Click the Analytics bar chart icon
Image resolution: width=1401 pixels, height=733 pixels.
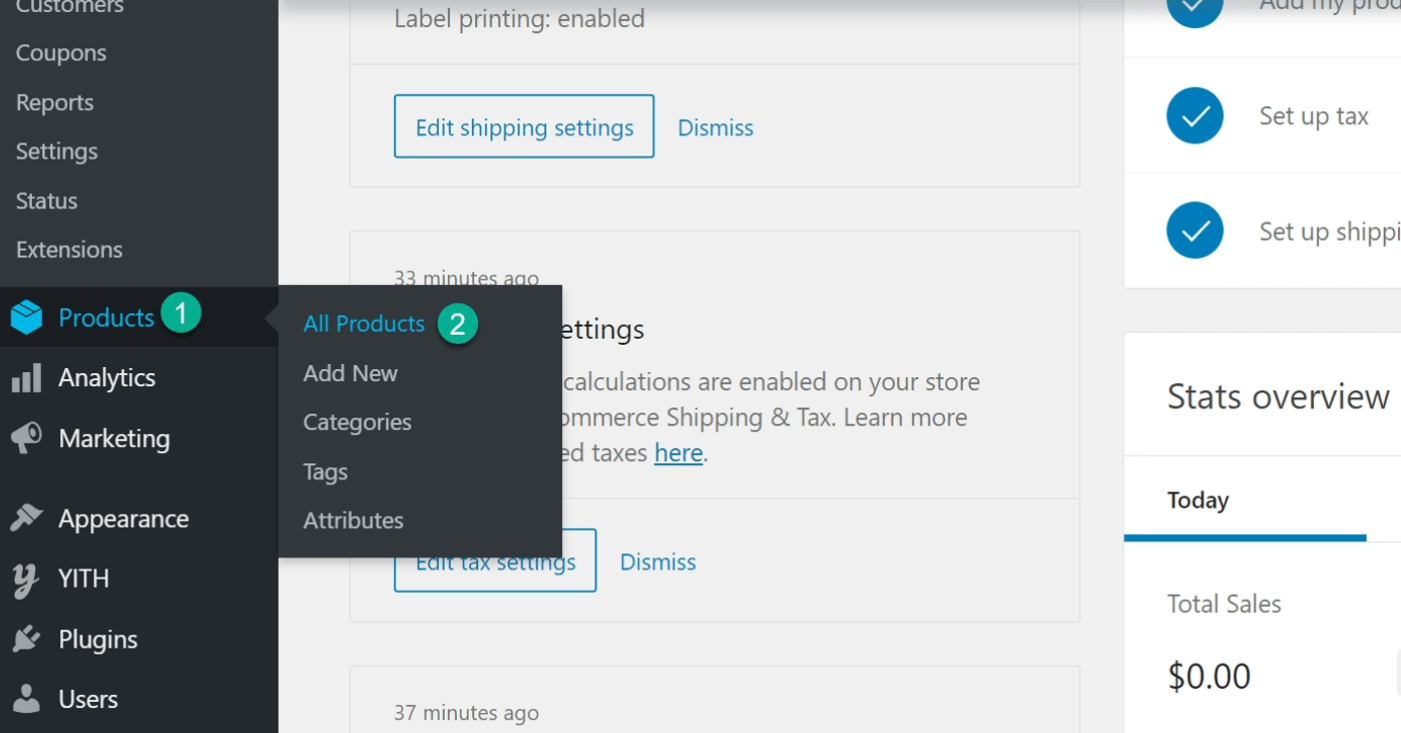[x=27, y=378]
